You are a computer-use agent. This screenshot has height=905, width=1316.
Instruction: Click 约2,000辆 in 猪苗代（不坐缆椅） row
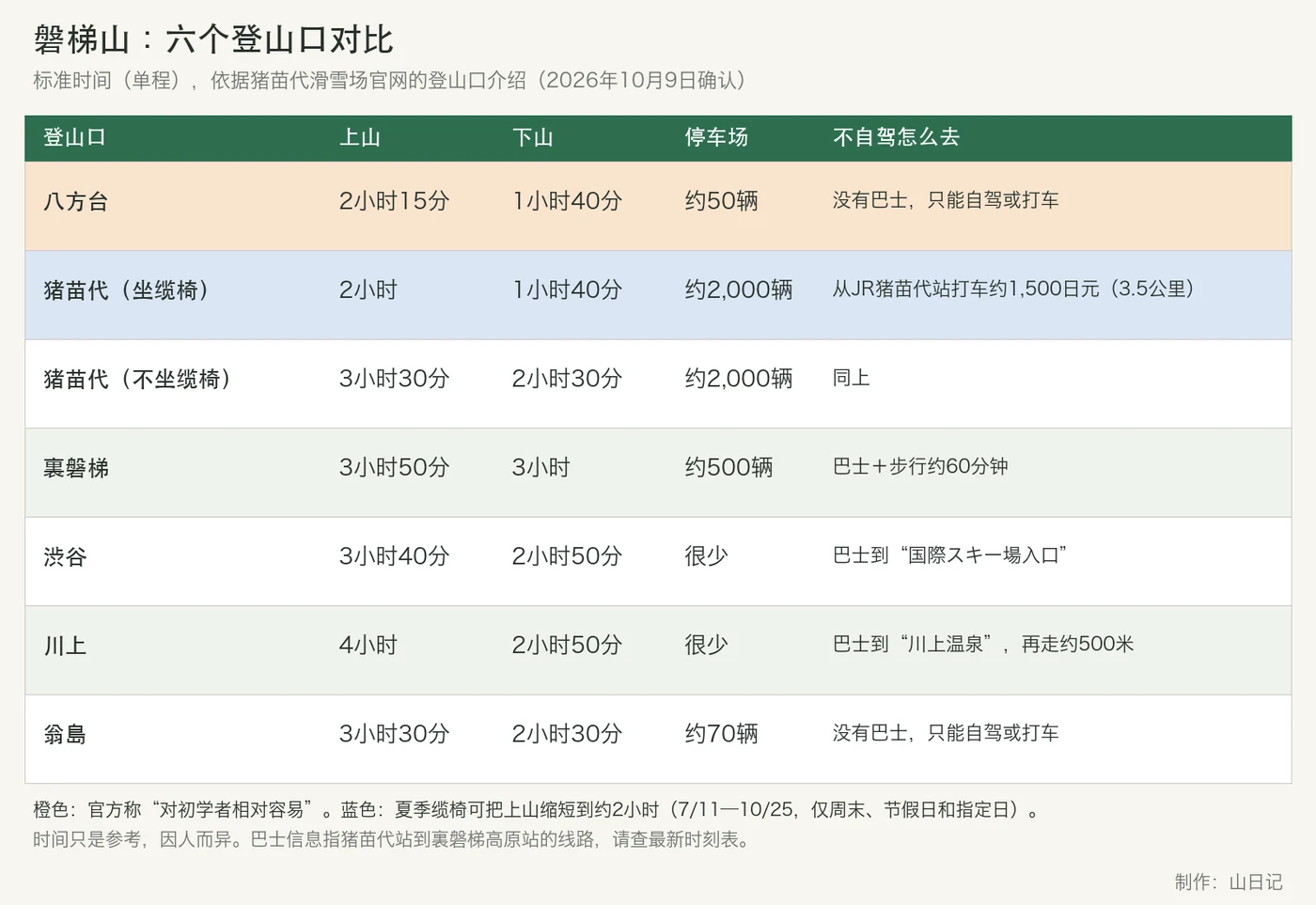[x=739, y=379]
